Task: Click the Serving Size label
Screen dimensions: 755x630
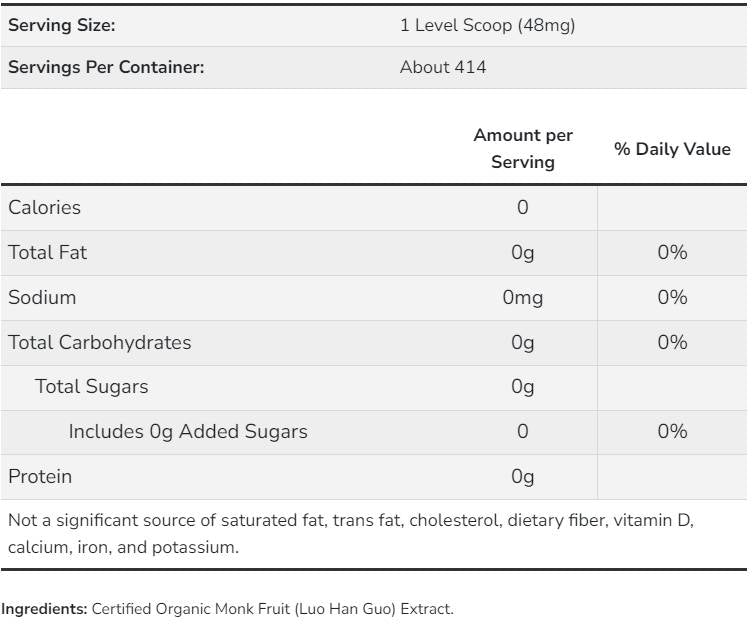Action: click(62, 26)
